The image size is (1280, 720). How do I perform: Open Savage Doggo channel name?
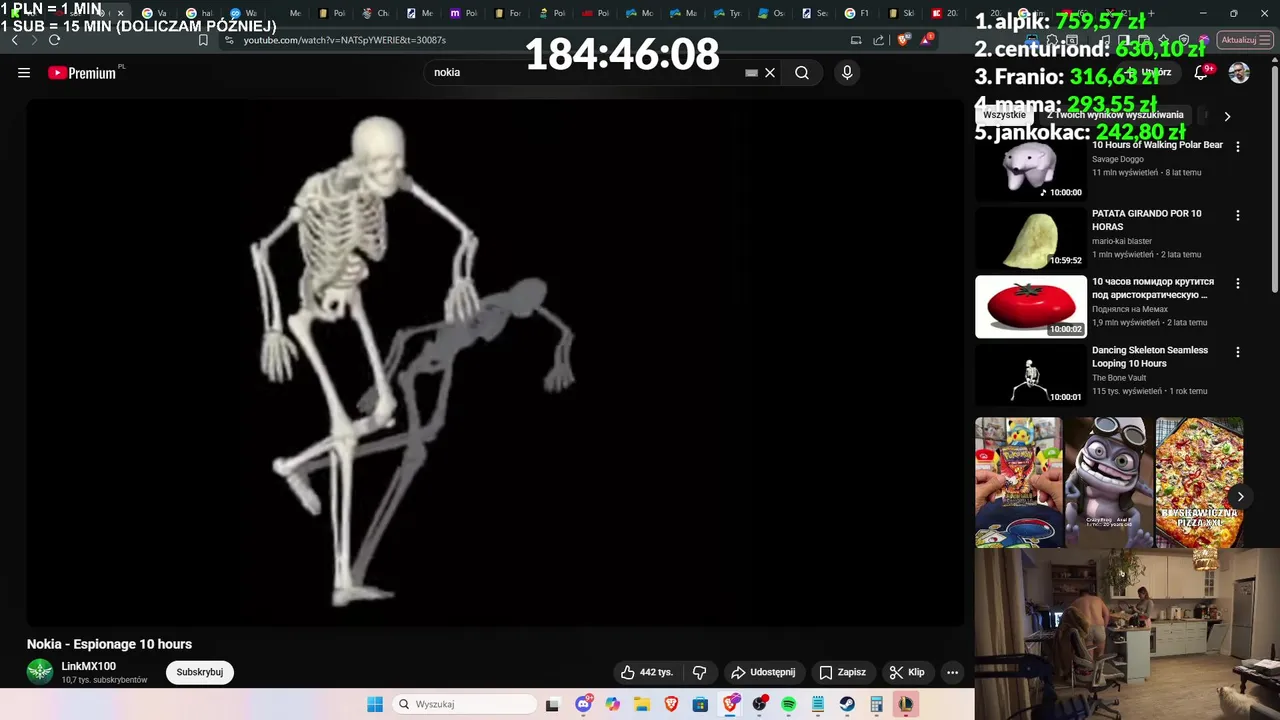point(1118,159)
